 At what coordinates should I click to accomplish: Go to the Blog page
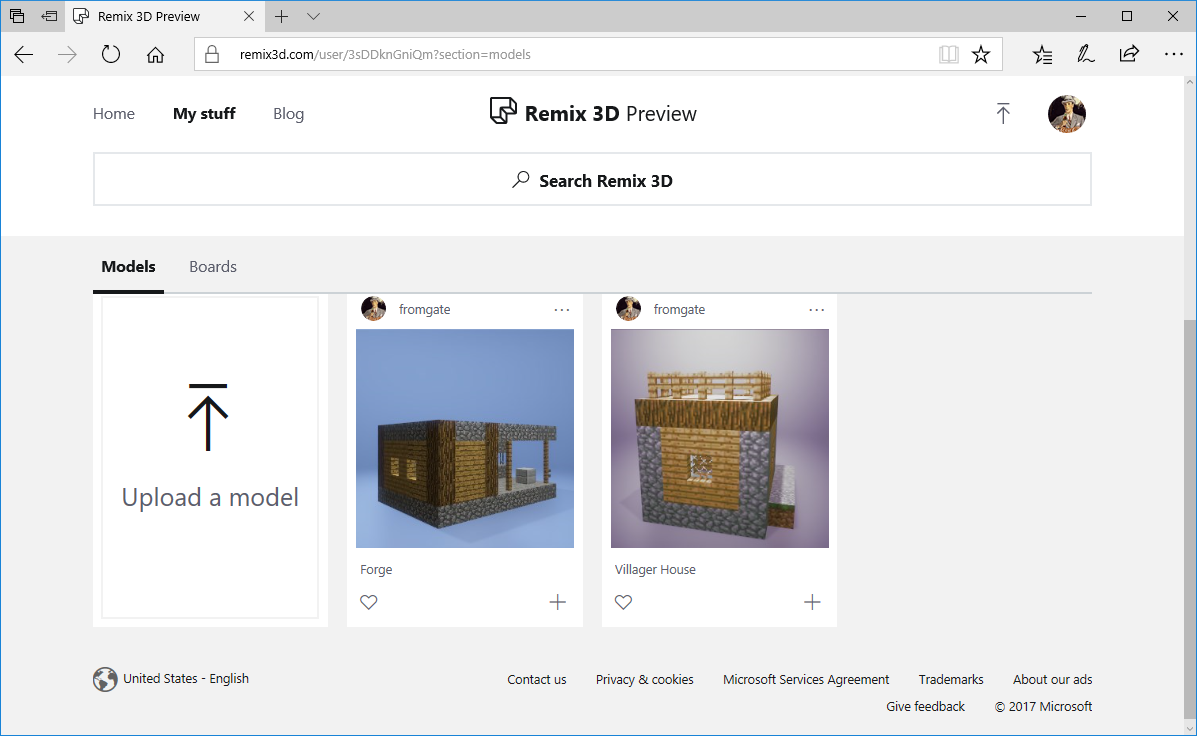click(x=288, y=114)
